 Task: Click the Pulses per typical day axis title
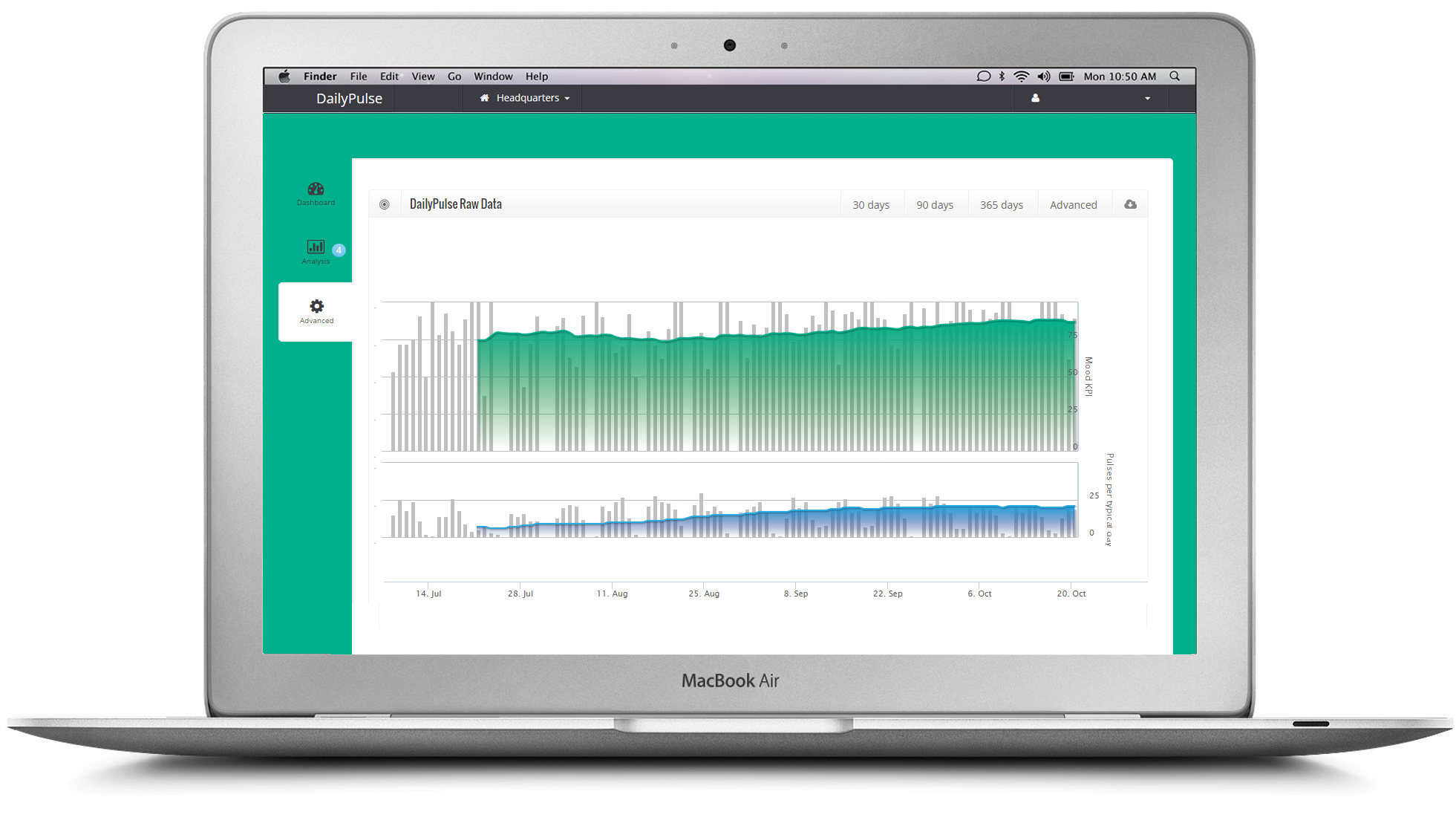1109,500
